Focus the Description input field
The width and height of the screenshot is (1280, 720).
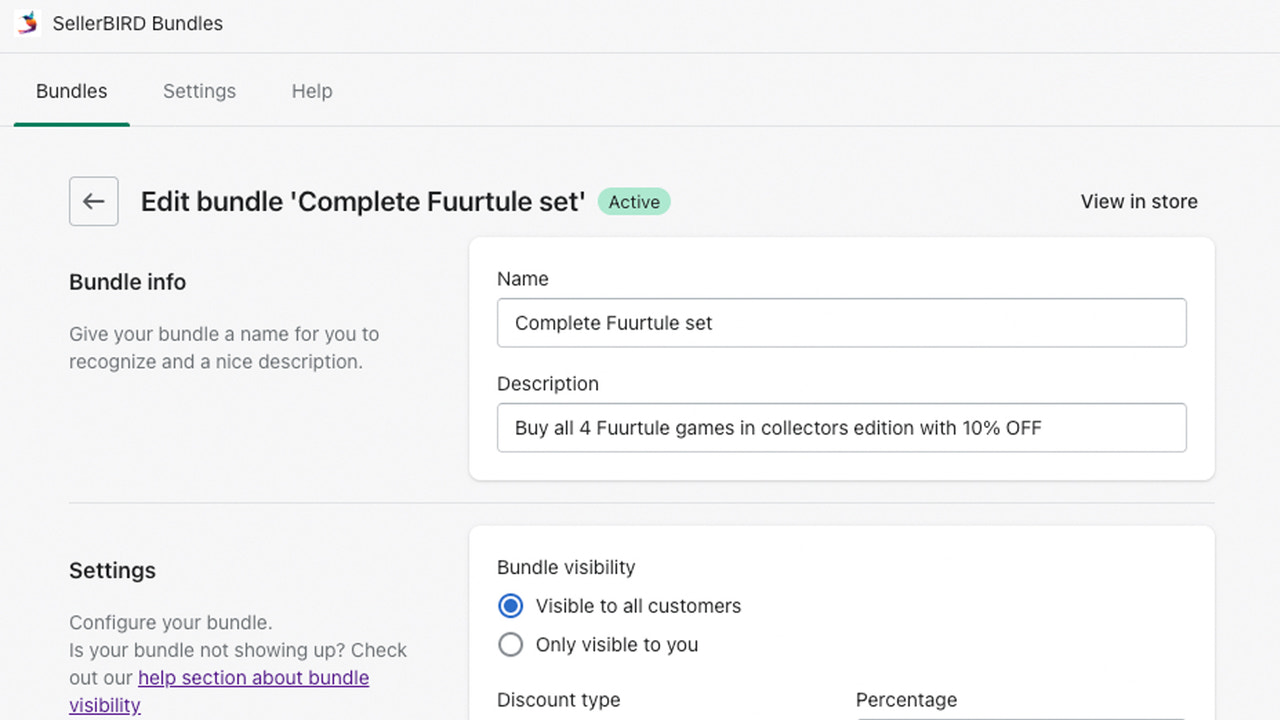[842, 428]
